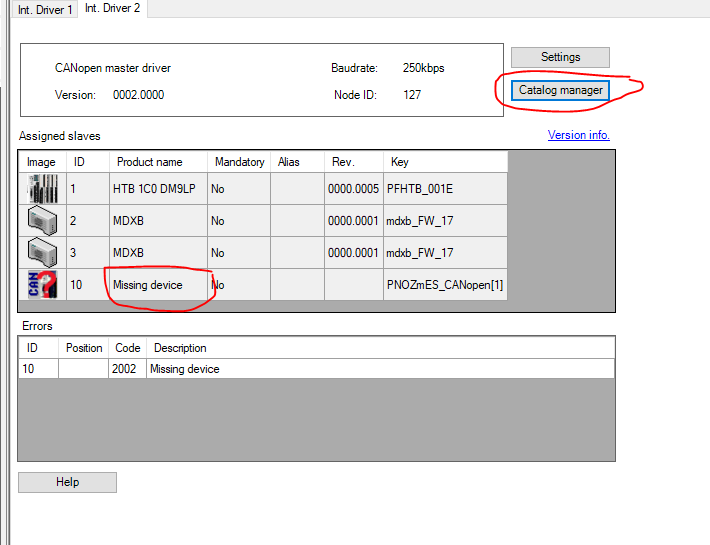The image size is (710, 545).
Task: Click the Help button
Action: (x=67, y=482)
